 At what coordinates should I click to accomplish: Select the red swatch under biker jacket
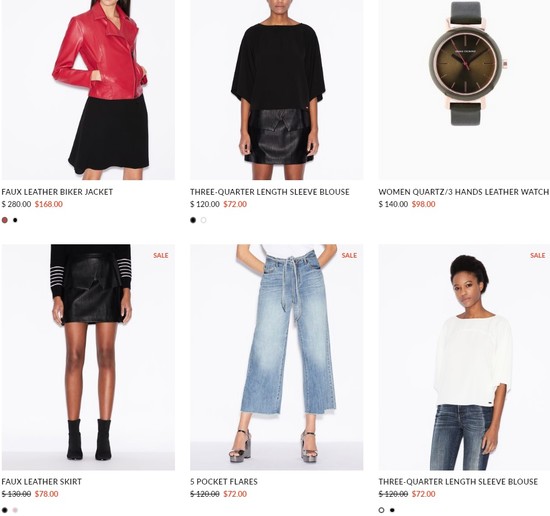pyautogui.click(x=5, y=220)
